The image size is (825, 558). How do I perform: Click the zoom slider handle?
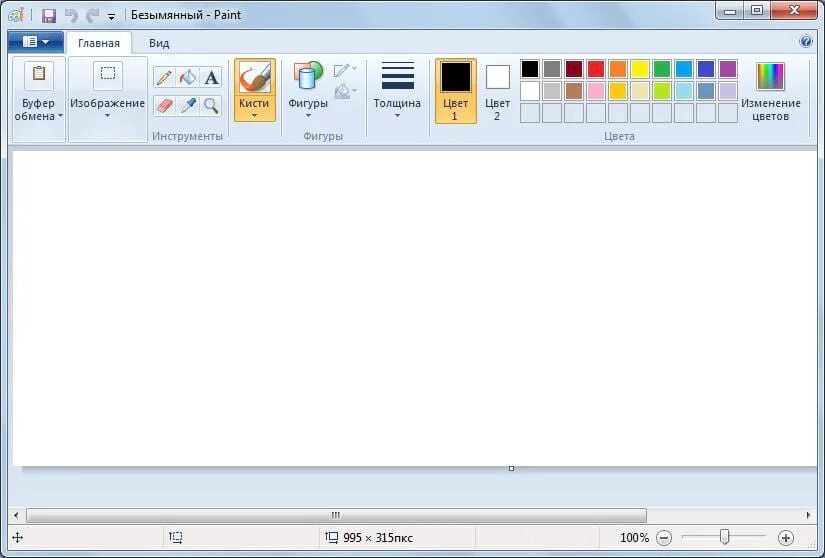(x=725, y=537)
